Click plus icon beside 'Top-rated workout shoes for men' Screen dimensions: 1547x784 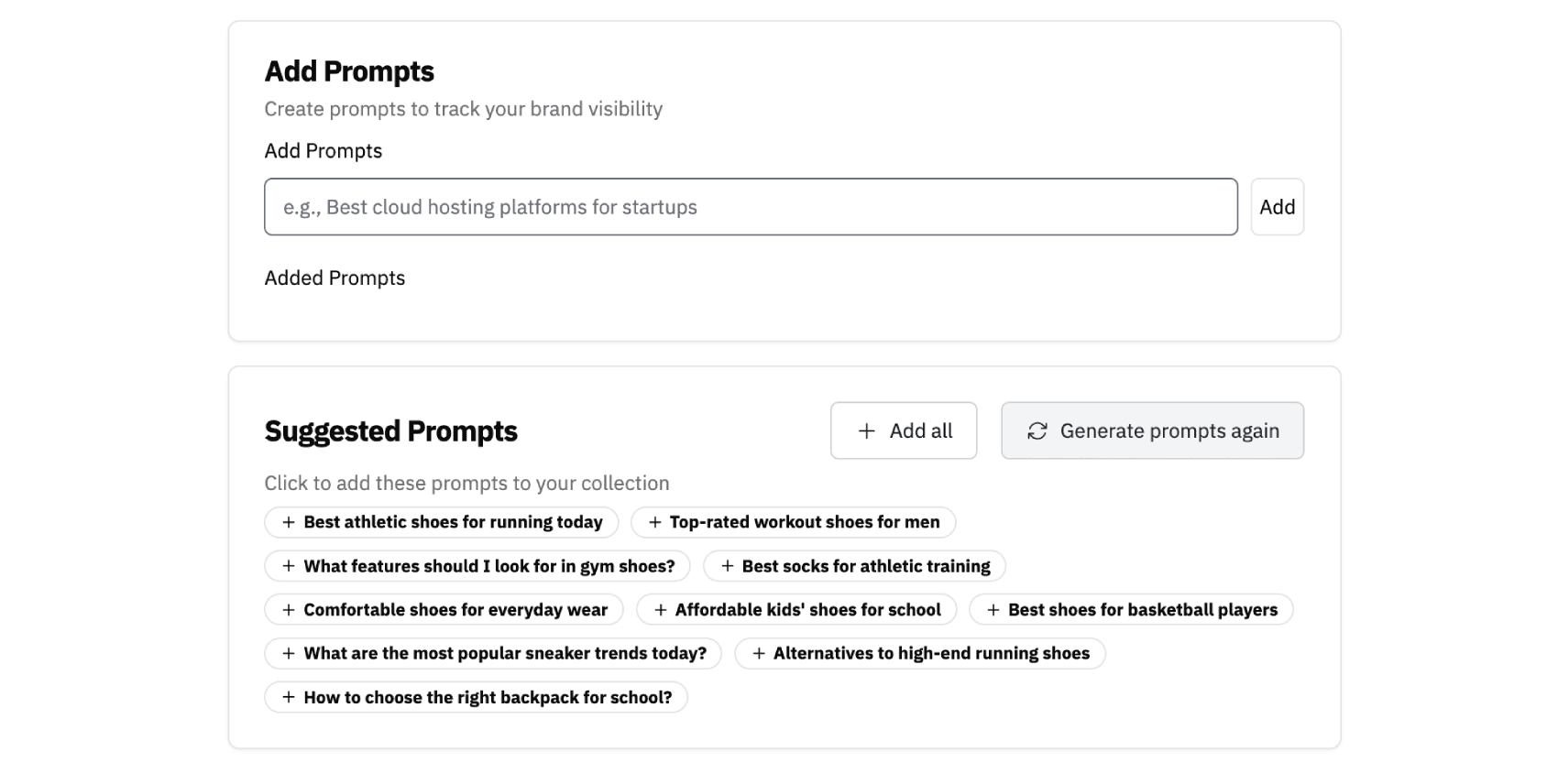(654, 522)
